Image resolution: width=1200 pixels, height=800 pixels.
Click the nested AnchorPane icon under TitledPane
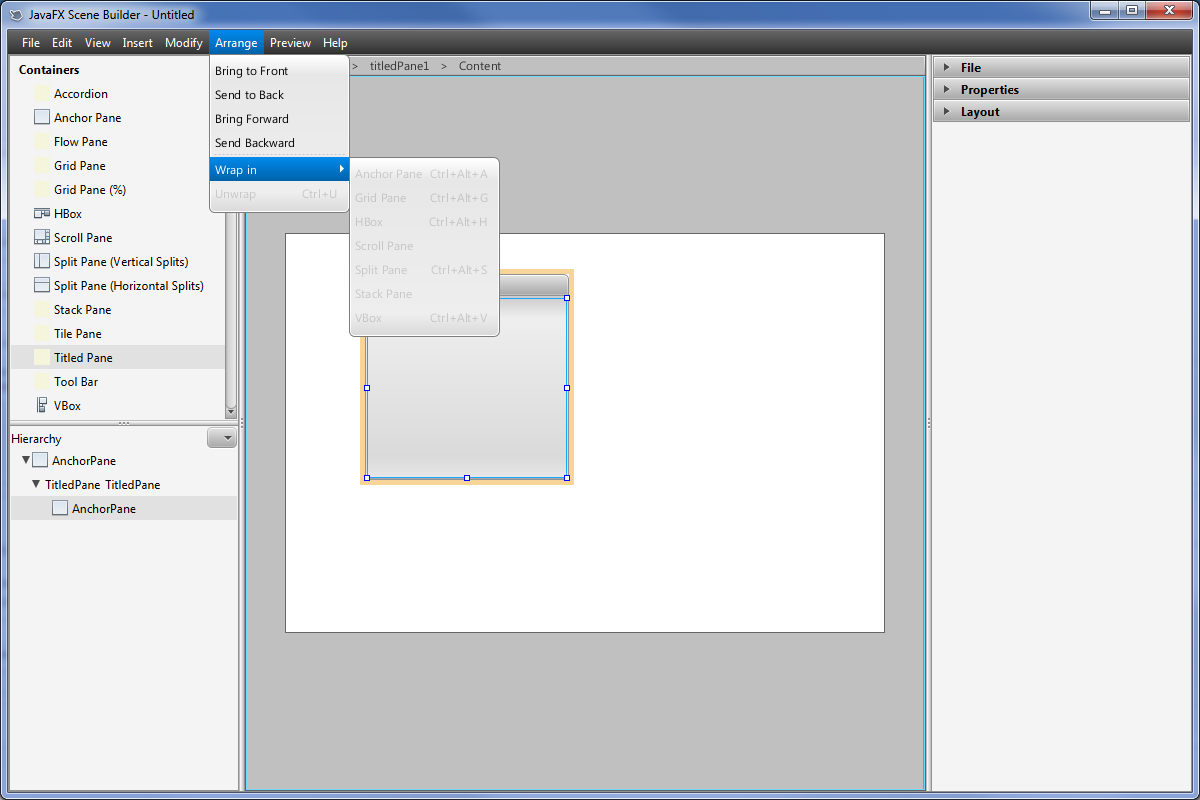(x=60, y=509)
